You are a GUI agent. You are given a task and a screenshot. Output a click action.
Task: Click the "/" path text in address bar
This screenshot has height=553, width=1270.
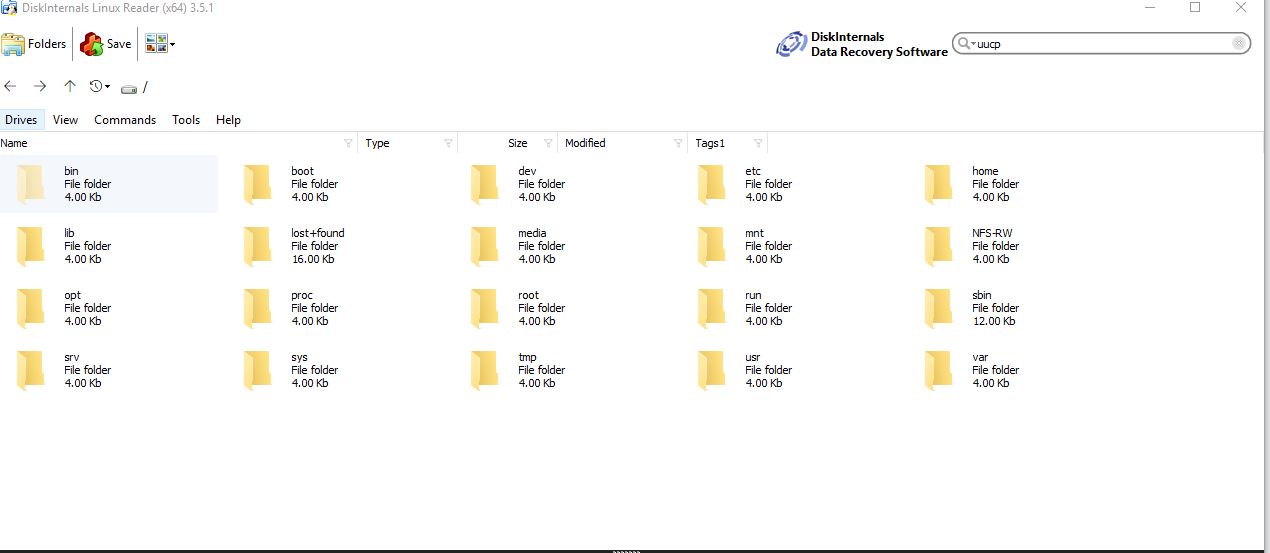tap(145, 87)
